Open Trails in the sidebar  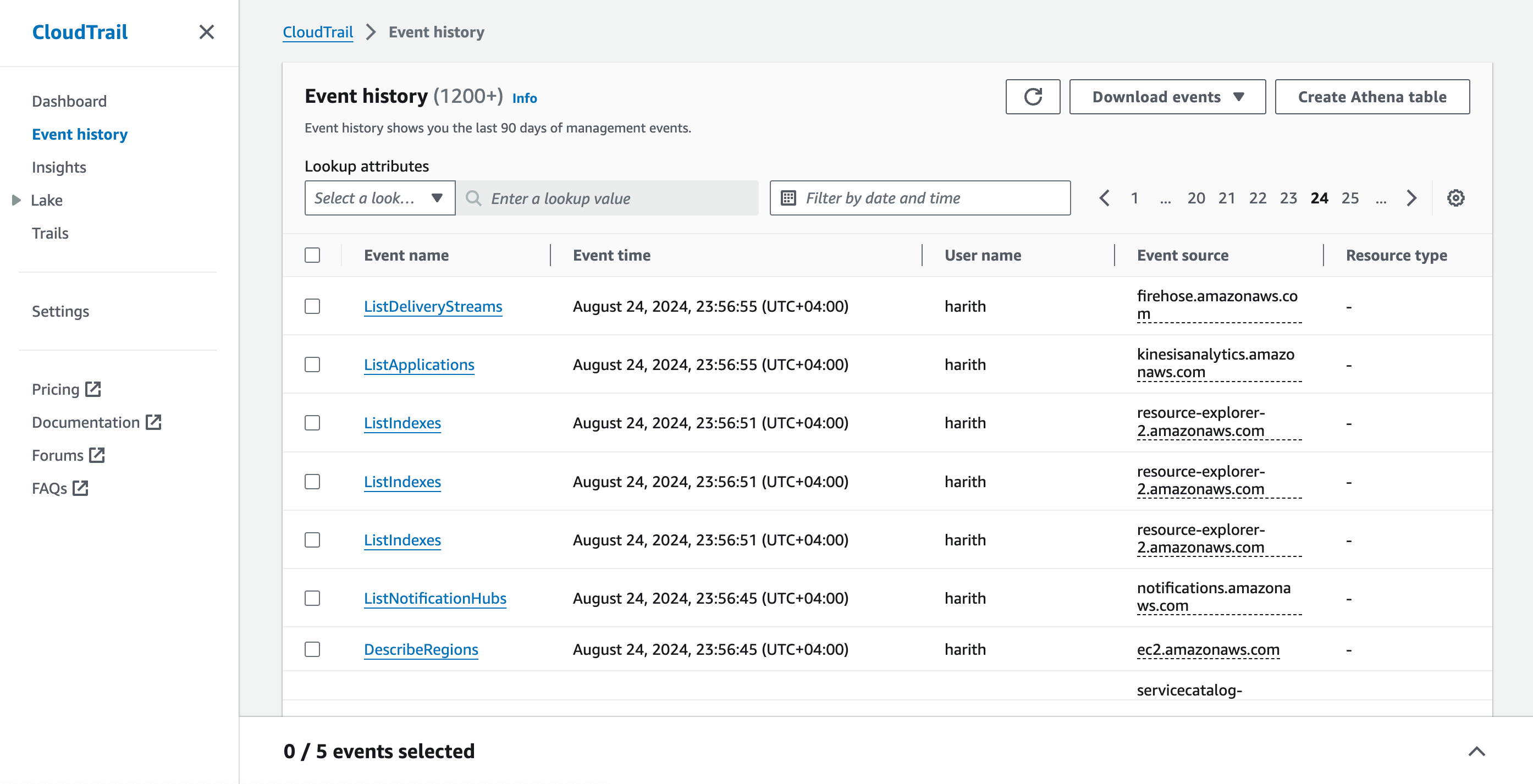[50, 233]
